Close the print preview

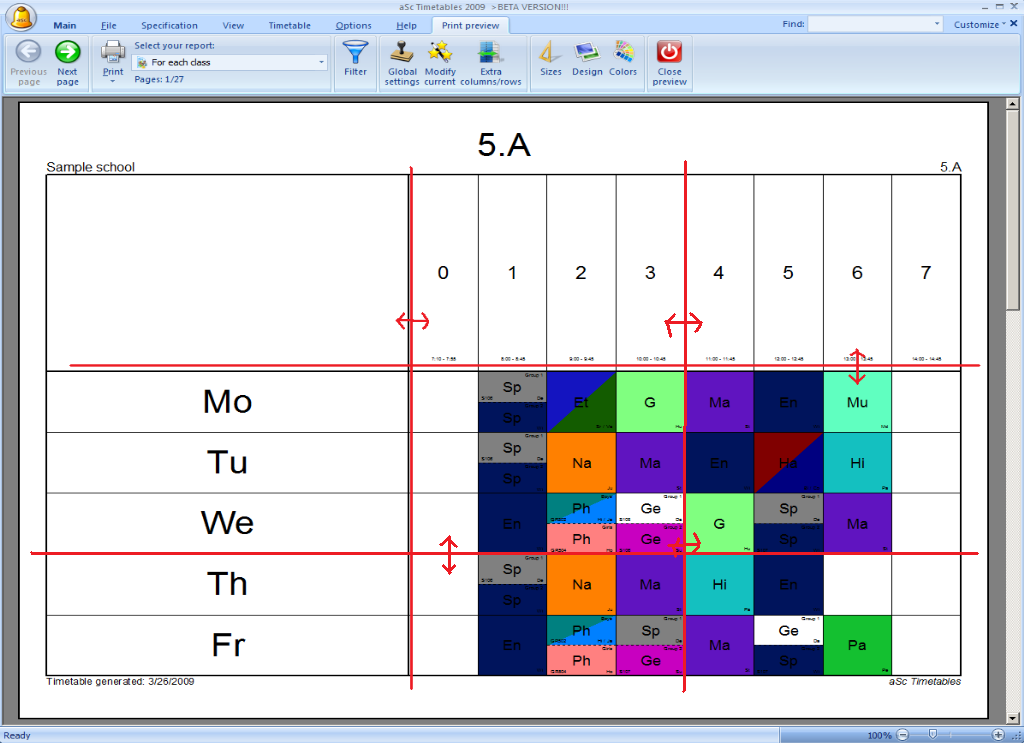coord(669,52)
